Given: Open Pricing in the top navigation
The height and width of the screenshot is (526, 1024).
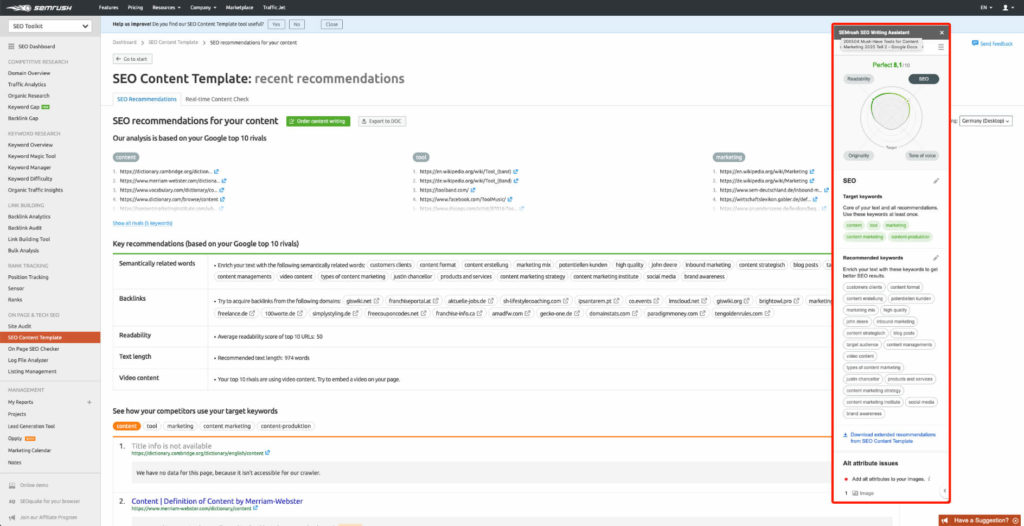Looking at the screenshot, I should tap(135, 8).
